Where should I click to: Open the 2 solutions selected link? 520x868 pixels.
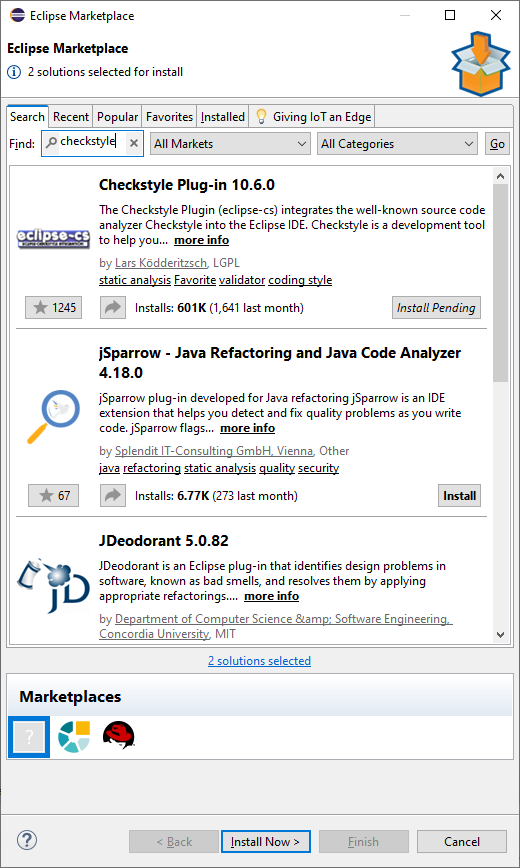[x=259, y=660]
